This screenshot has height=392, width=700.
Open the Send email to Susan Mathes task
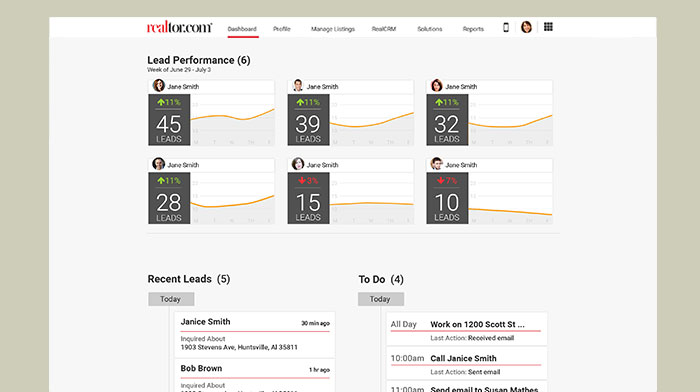coord(484,389)
